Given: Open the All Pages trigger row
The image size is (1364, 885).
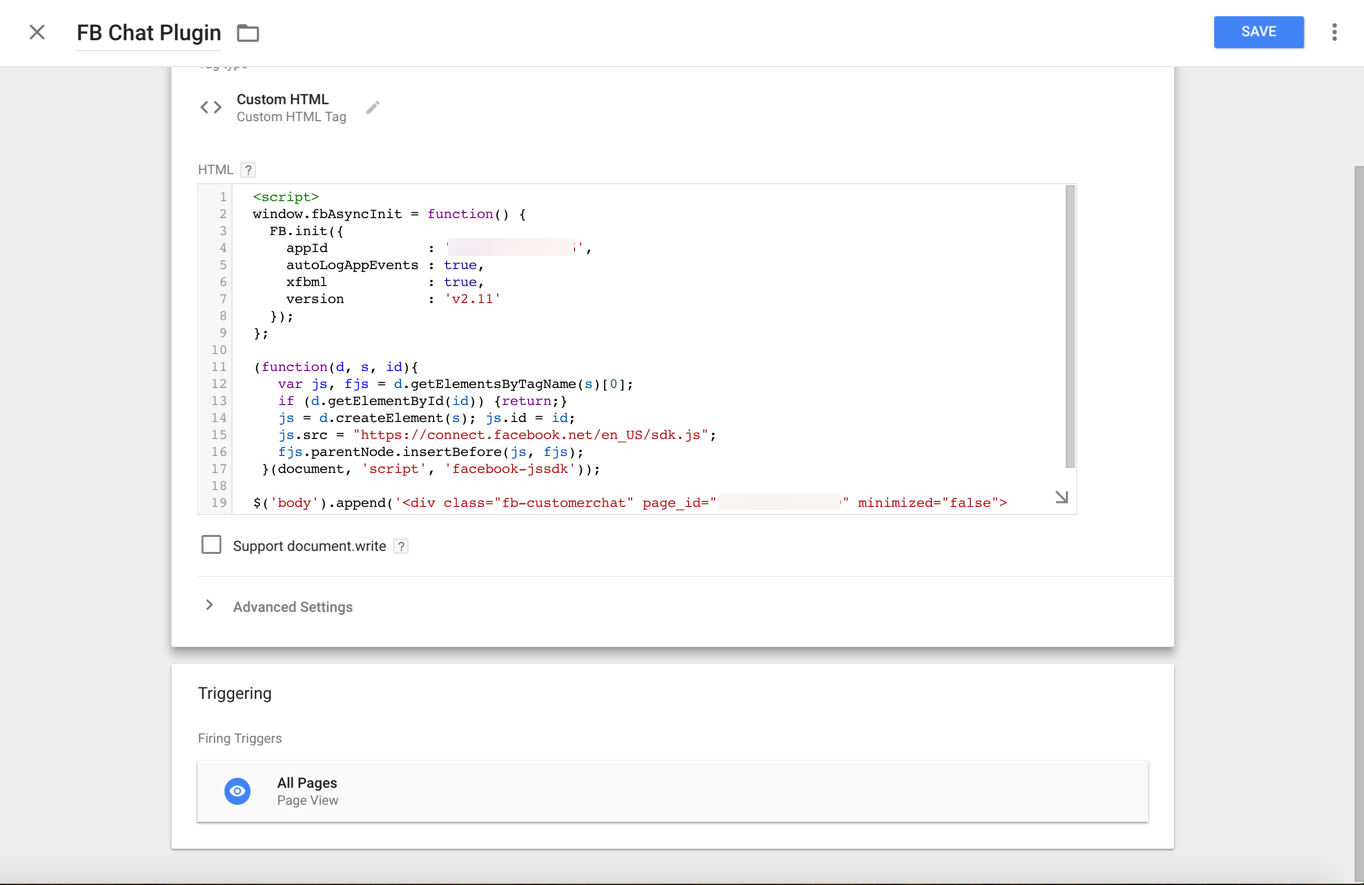Looking at the screenshot, I should (672, 791).
